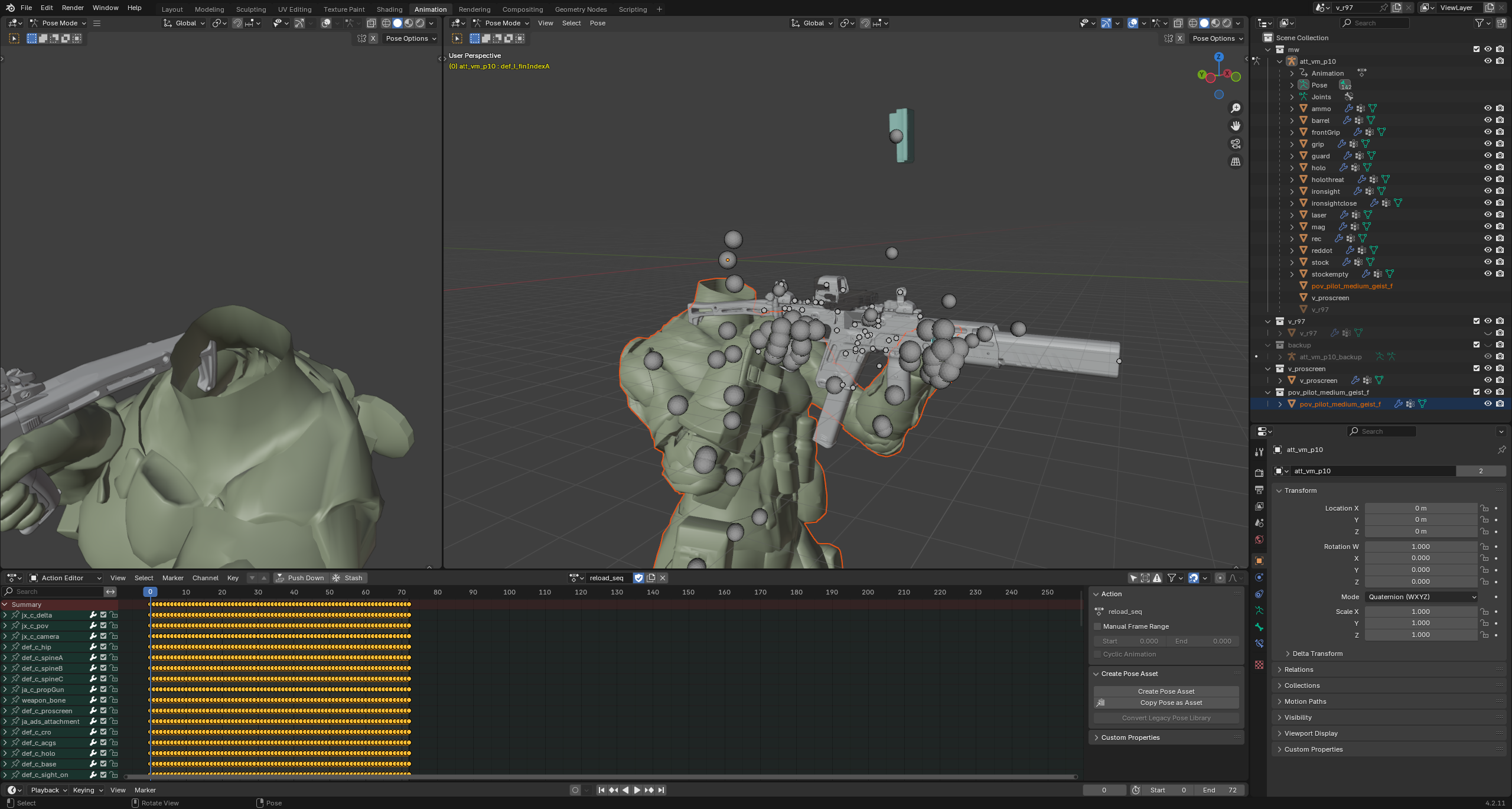1512x809 pixels.
Task: Jump to the end frame icon
Action: pyautogui.click(x=661, y=790)
